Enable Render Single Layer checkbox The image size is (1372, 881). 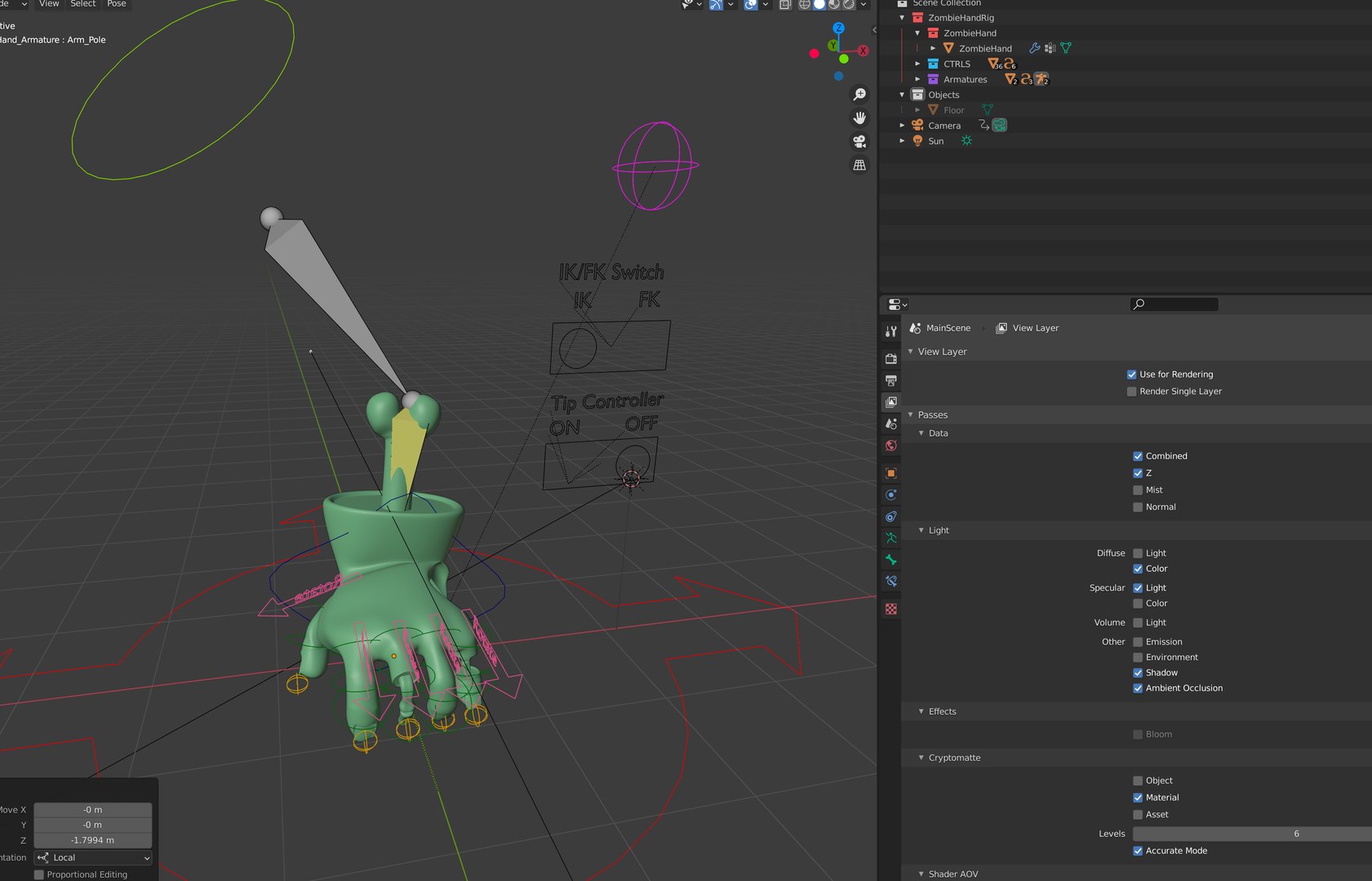click(x=1131, y=392)
